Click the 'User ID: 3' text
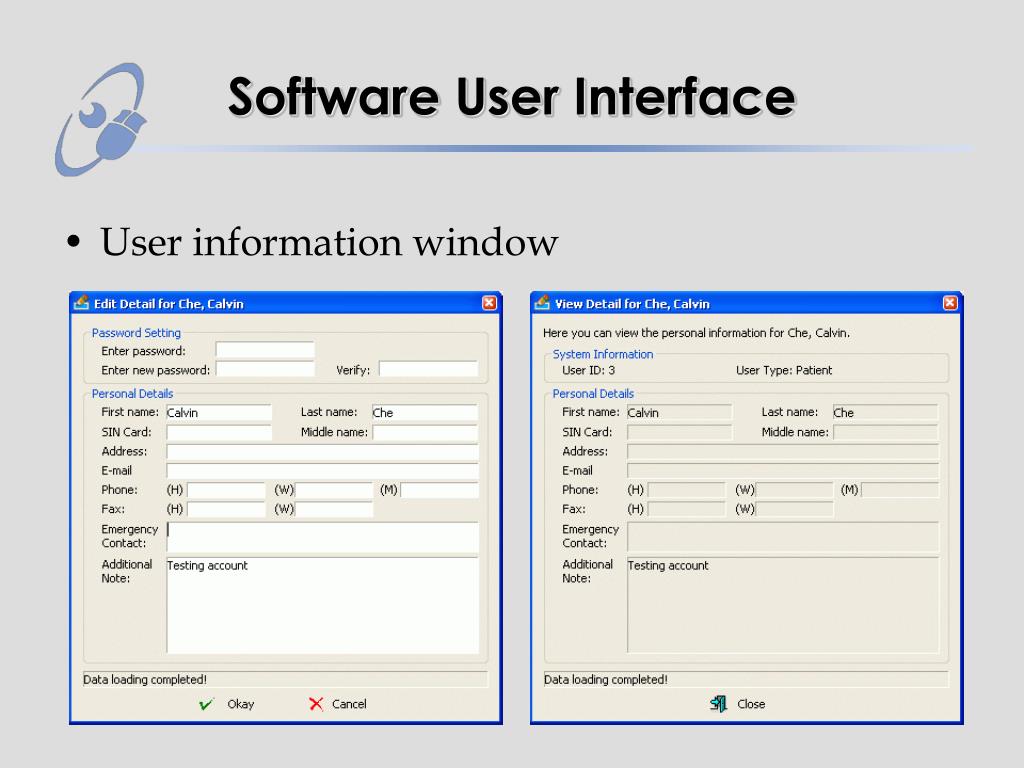The width and height of the screenshot is (1024, 768). pos(588,370)
